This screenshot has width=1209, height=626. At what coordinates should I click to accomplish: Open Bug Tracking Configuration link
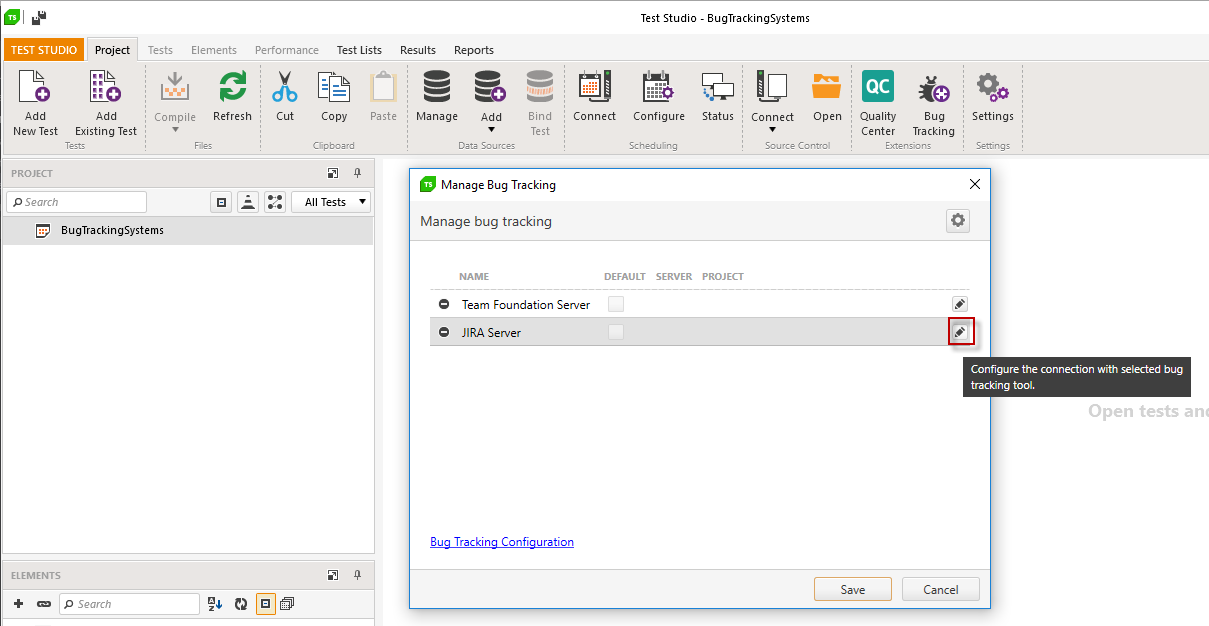501,542
